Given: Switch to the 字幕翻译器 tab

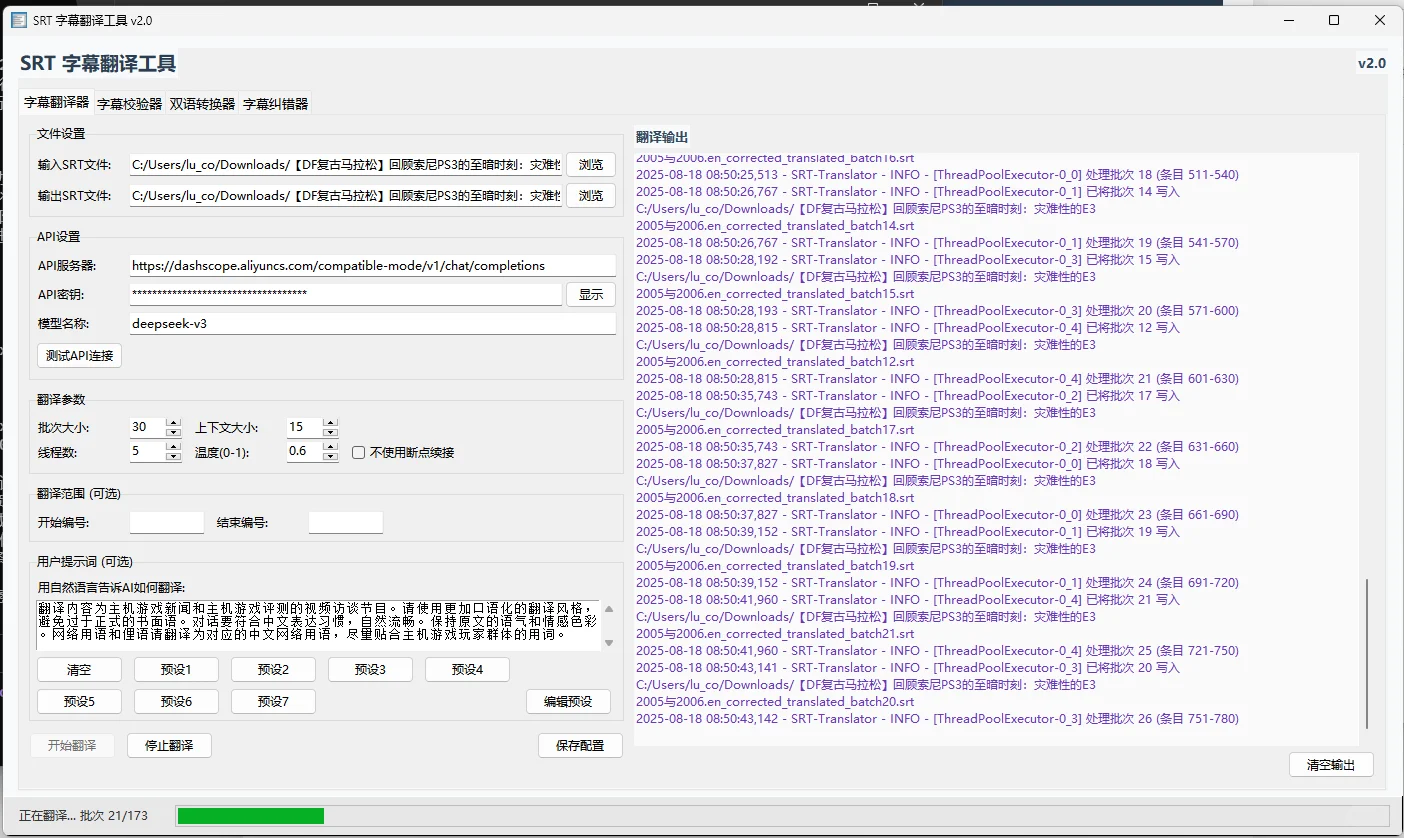Looking at the screenshot, I should tap(56, 102).
